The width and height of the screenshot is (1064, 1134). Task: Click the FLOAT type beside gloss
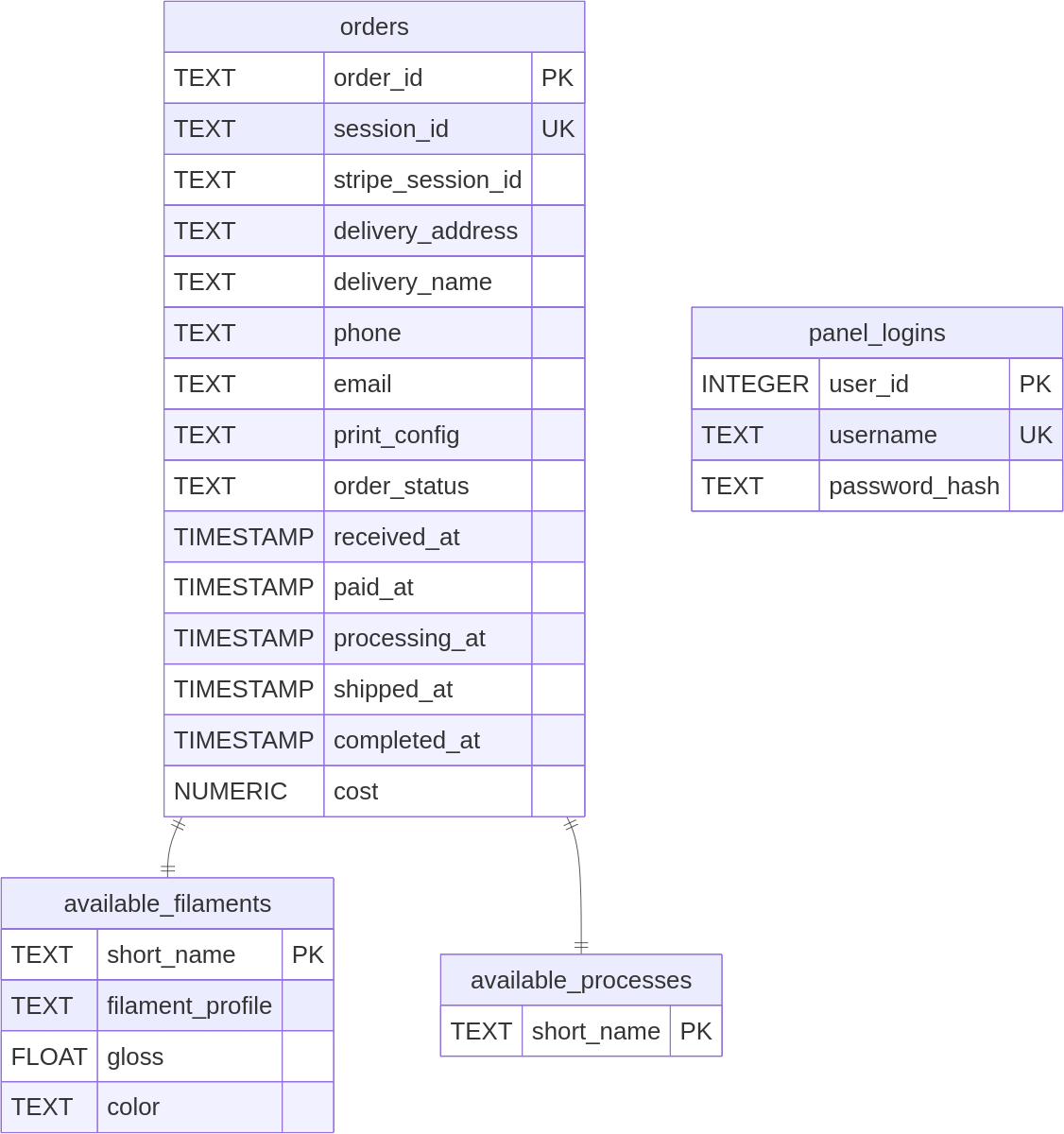point(49,1057)
